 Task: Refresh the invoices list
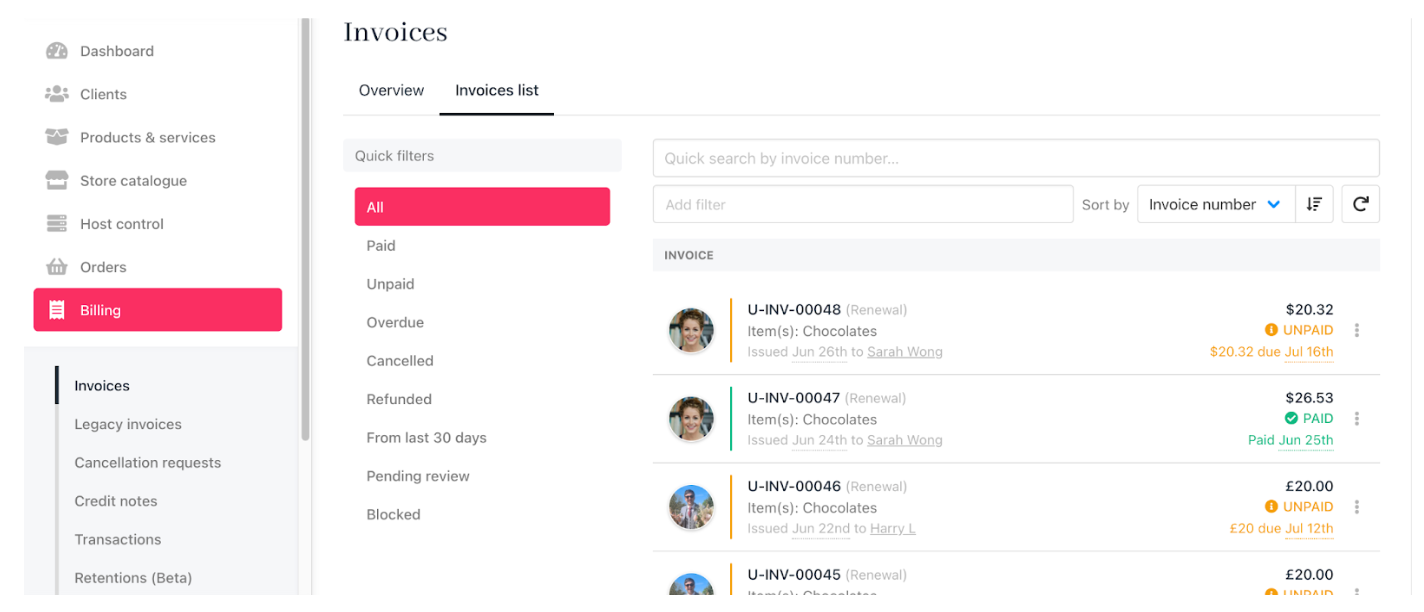coord(1360,204)
